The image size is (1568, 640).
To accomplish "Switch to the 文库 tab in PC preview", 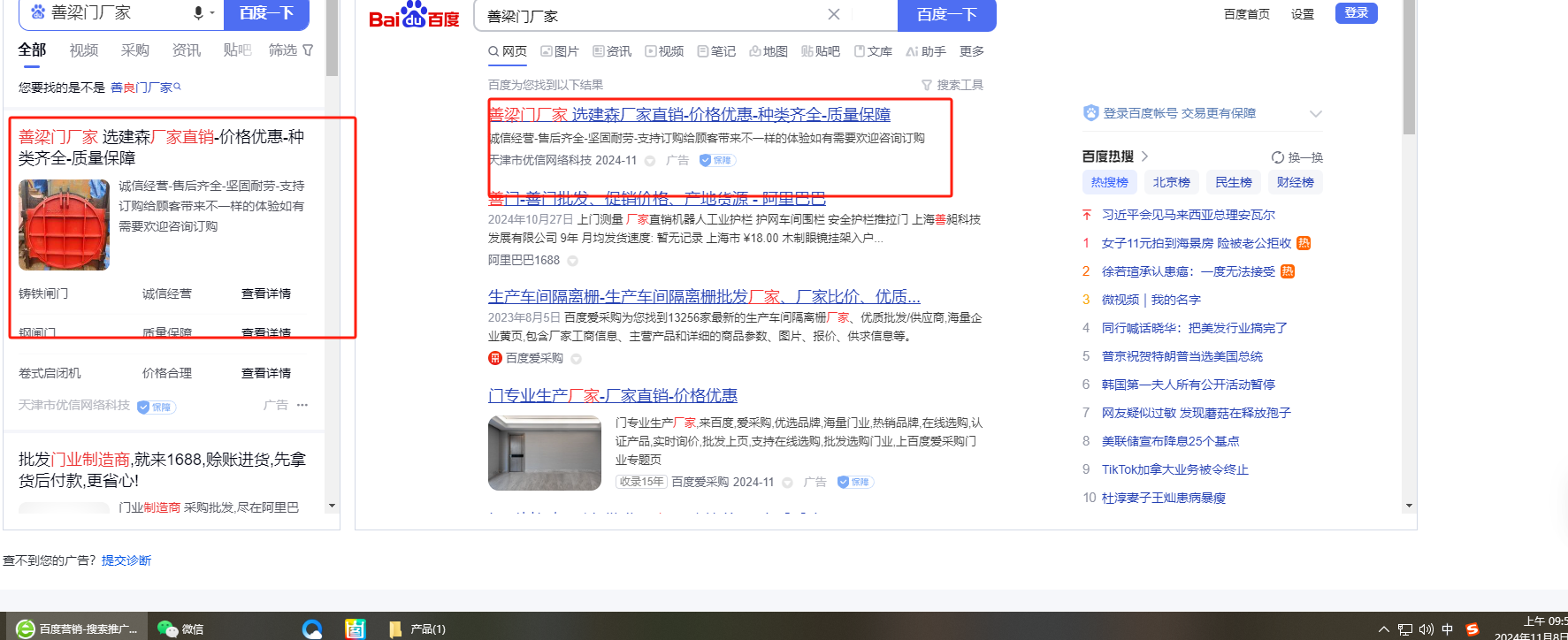I will click(873, 51).
